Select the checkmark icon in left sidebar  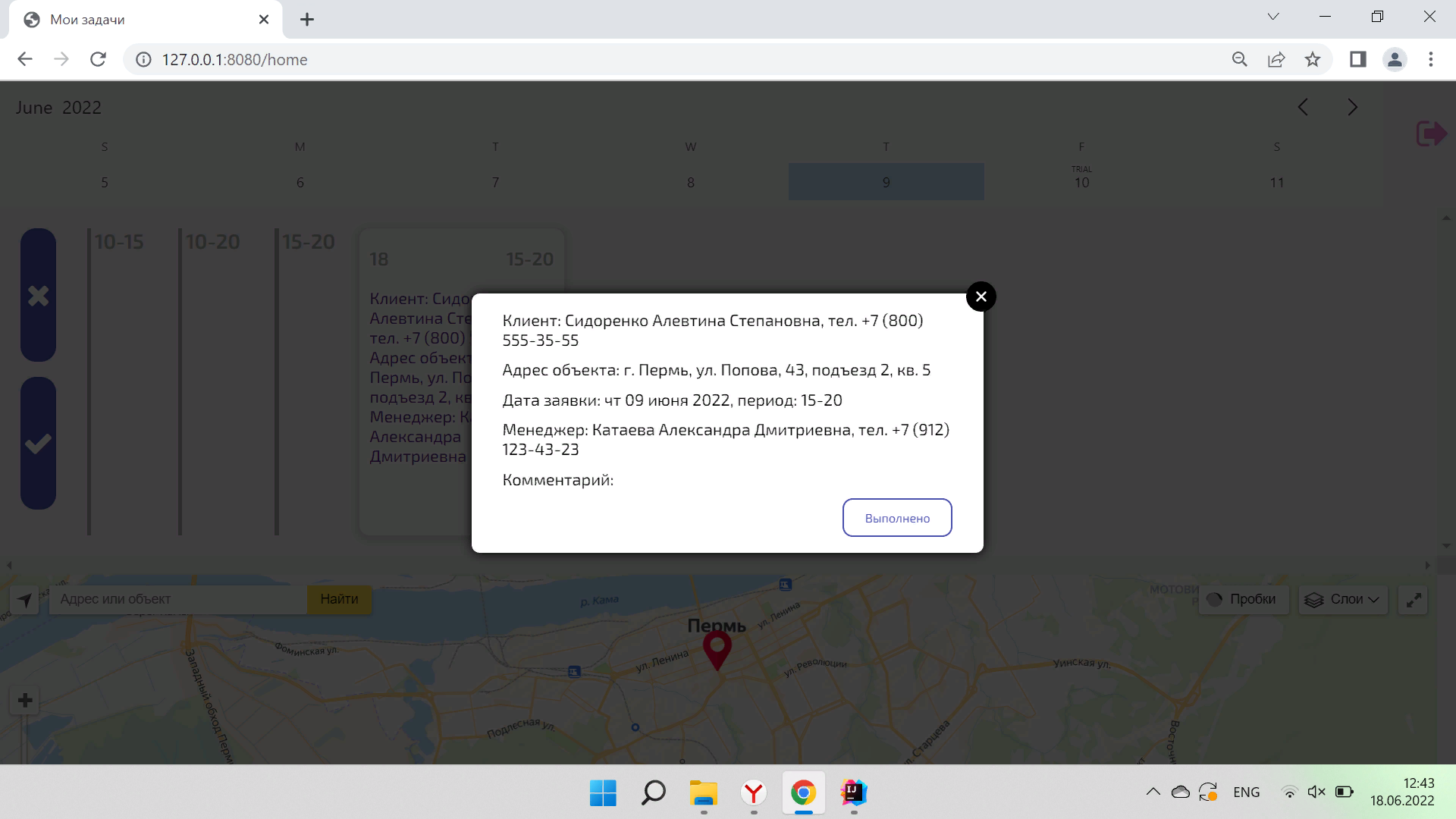38,444
